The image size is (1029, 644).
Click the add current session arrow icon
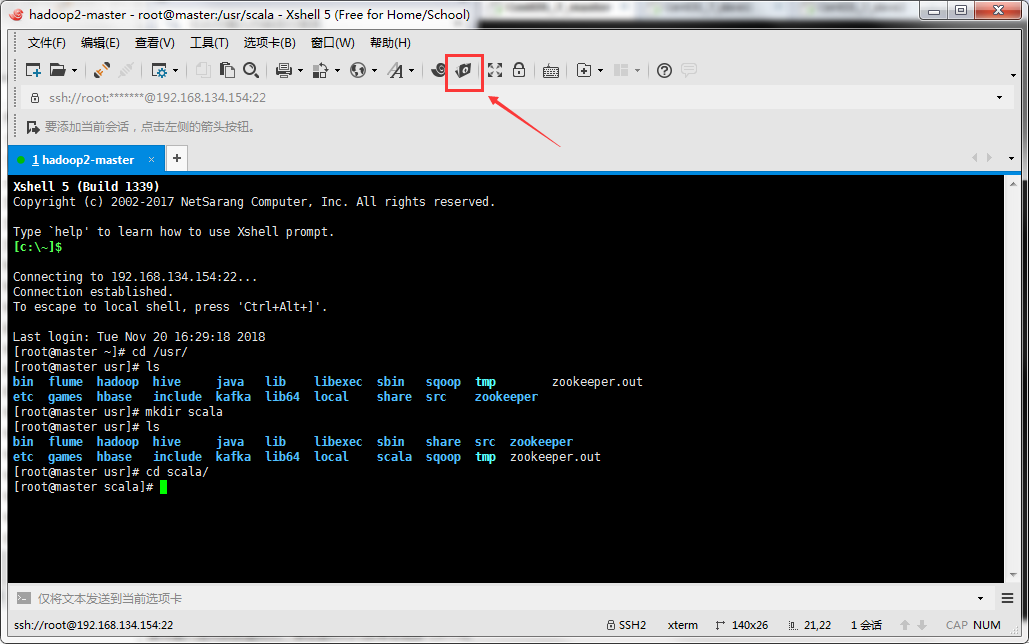tap(33, 127)
